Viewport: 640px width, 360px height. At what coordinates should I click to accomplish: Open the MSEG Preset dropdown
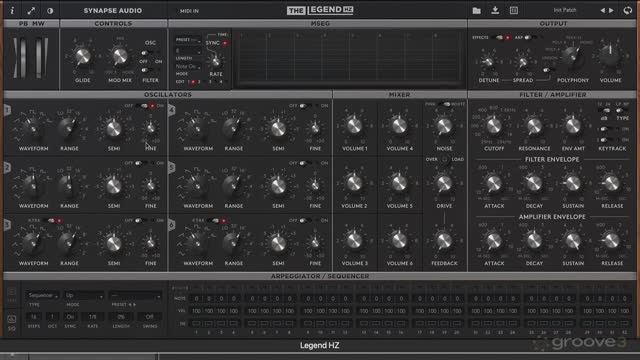(189, 40)
